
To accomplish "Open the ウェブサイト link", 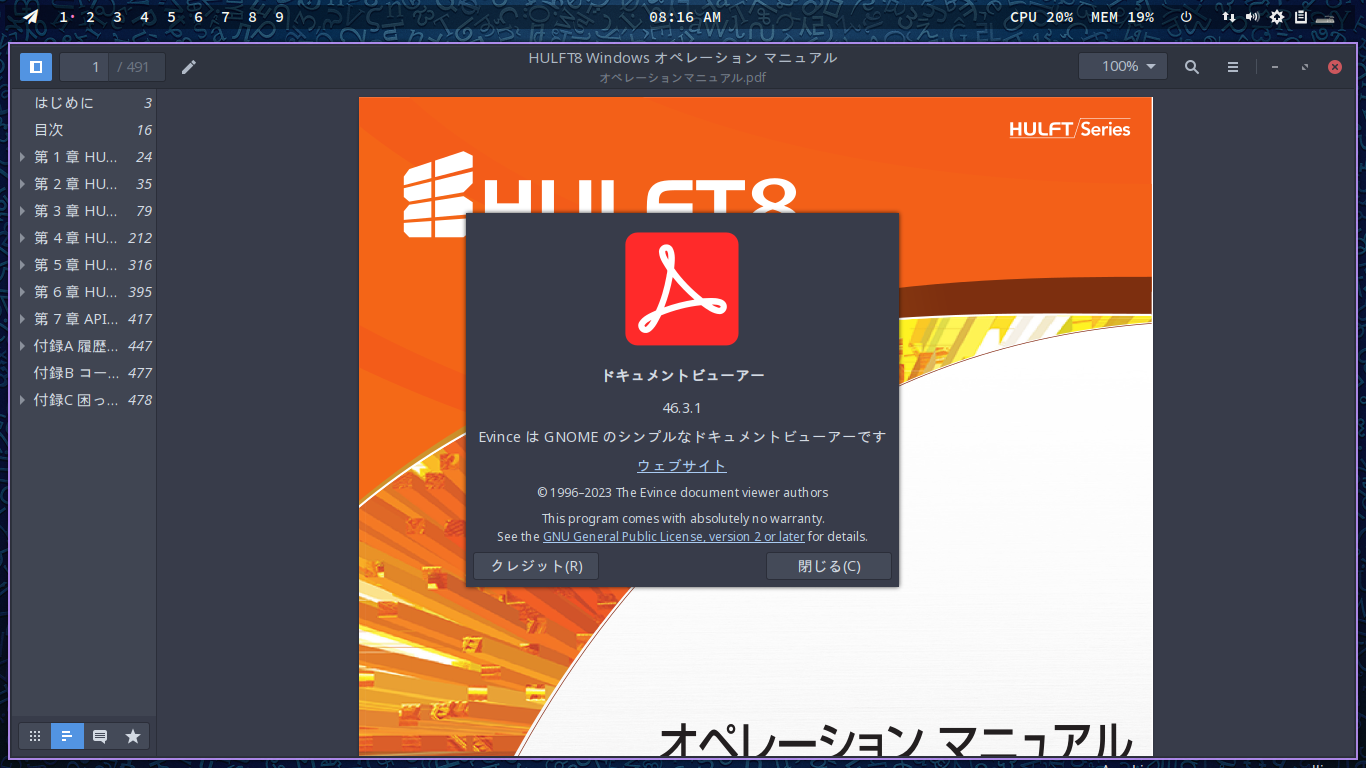I will click(x=682, y=466).
